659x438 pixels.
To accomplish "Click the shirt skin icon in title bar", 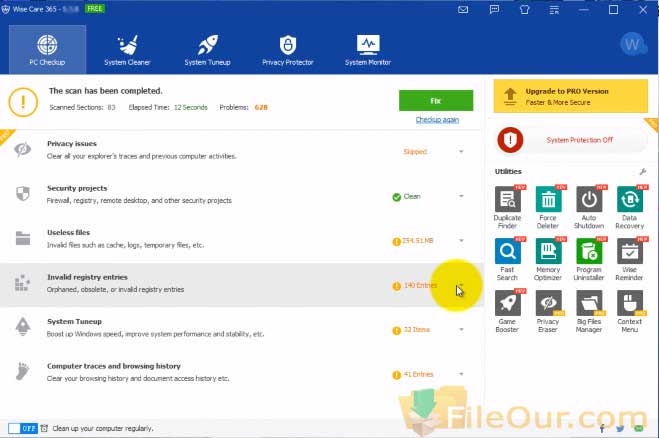I will [525, 9].
